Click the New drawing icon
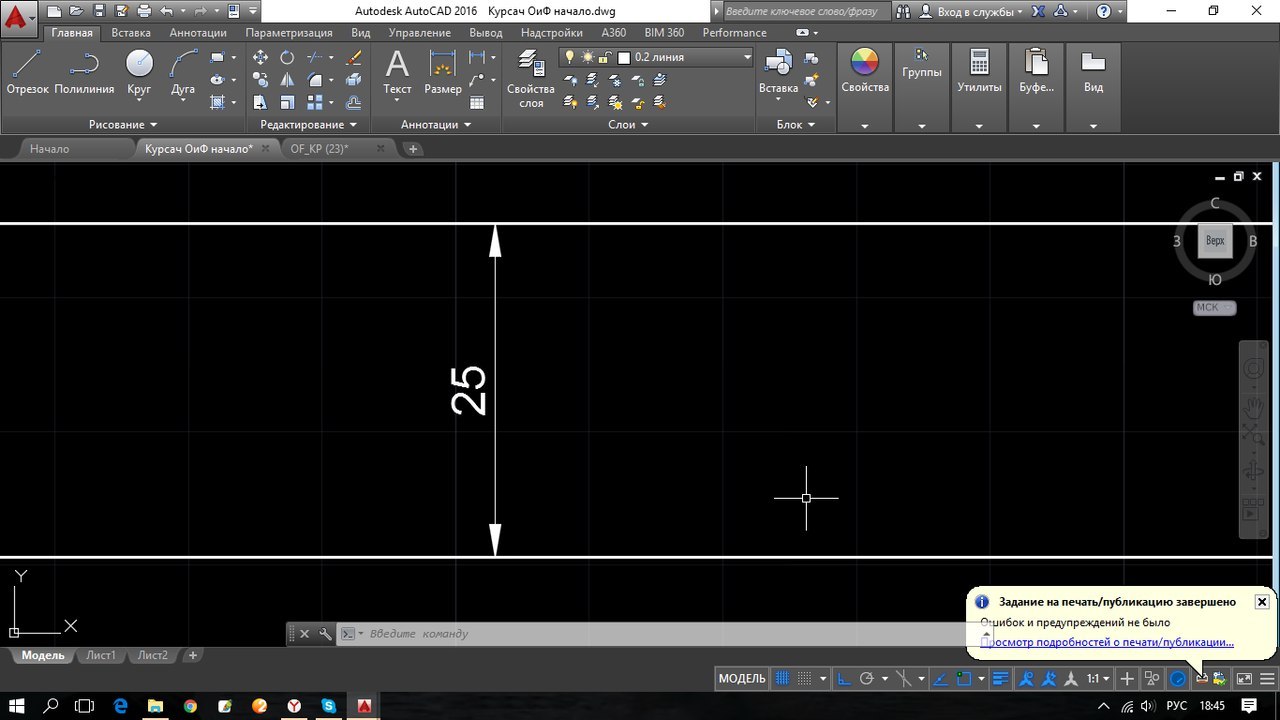Image resolution: width=1280 pixels, height=720 pixels. [55, 12]
